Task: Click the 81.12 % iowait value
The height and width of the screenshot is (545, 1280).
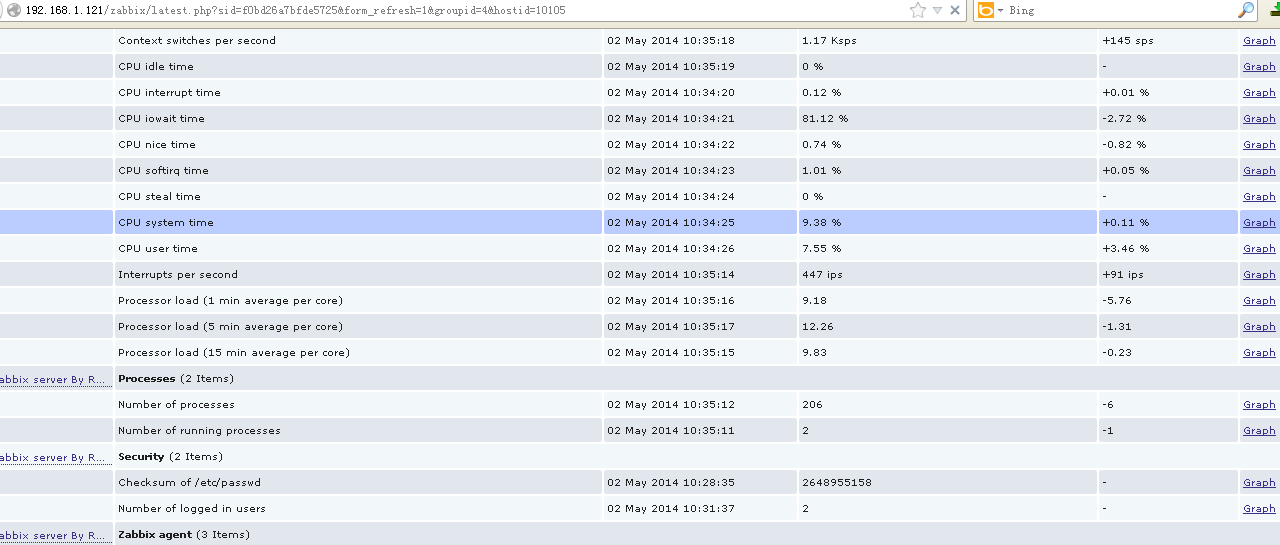Action: [825, 119]
